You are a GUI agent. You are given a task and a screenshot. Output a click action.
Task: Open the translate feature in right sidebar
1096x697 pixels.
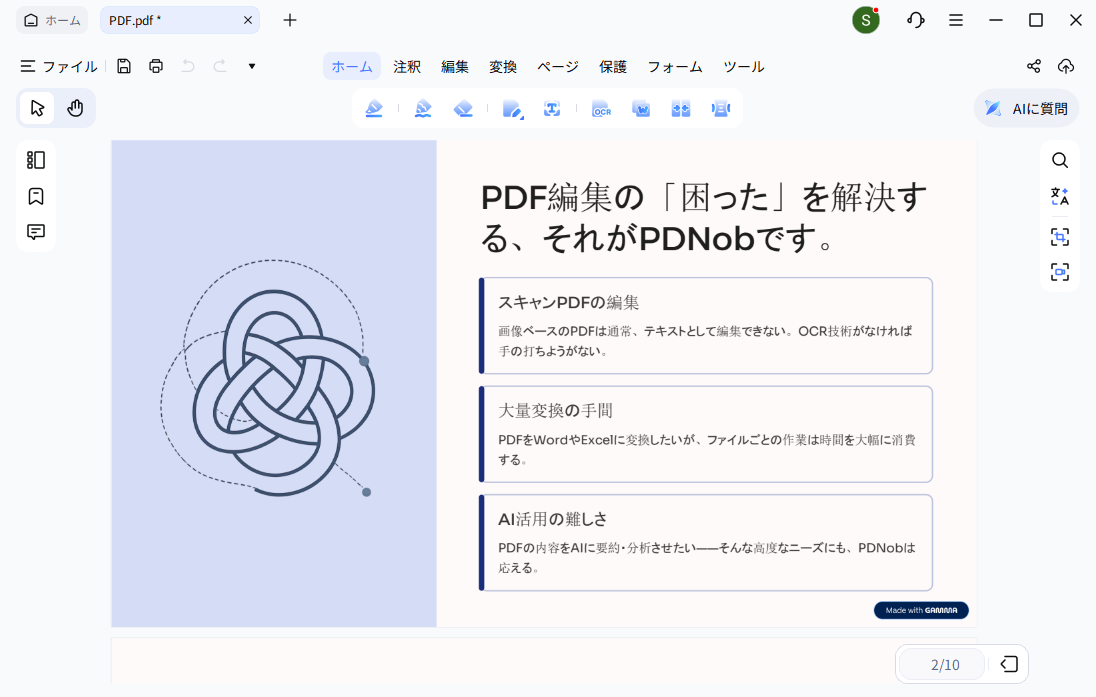(1060, 196)
